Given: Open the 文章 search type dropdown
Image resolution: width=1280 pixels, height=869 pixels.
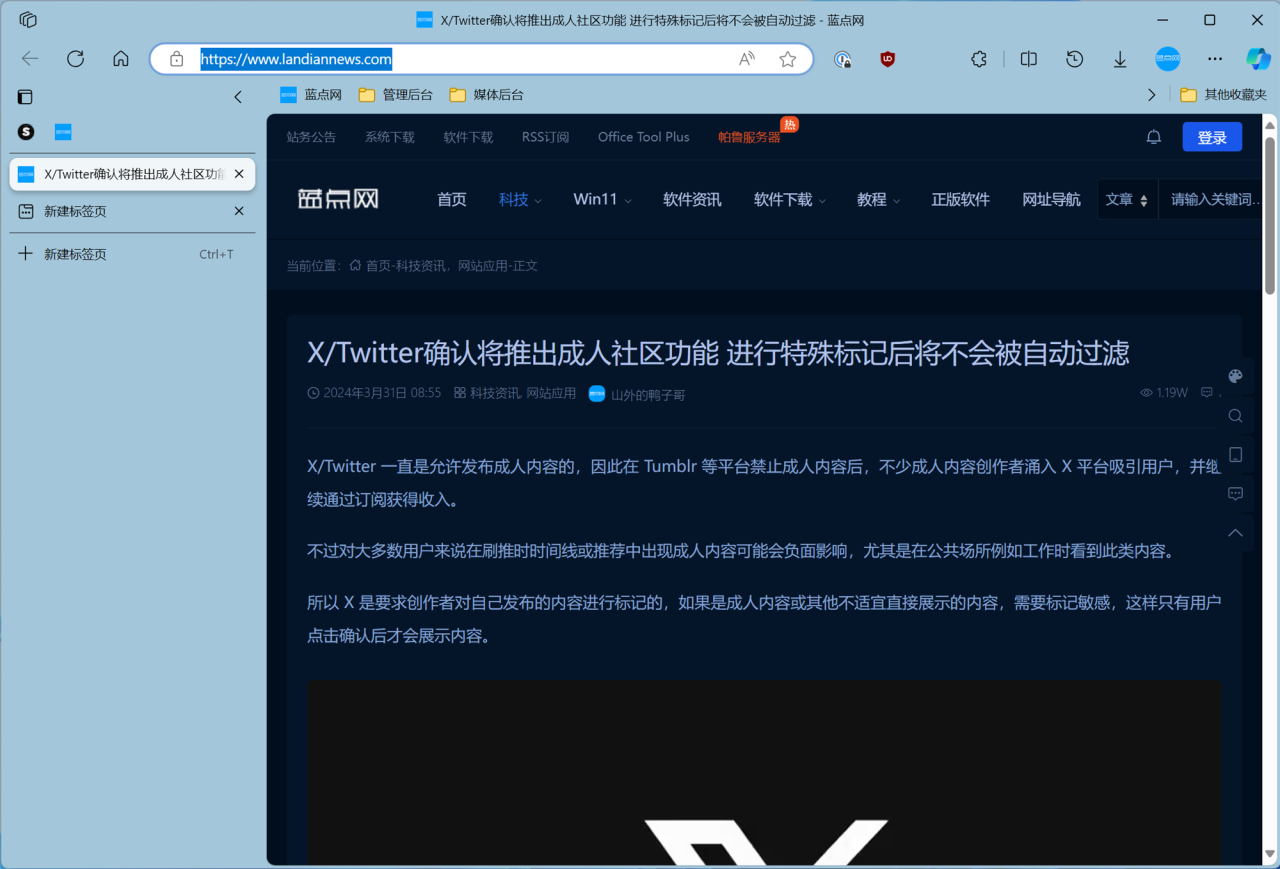Looking at the screenshot, I should pos(1127,199).
